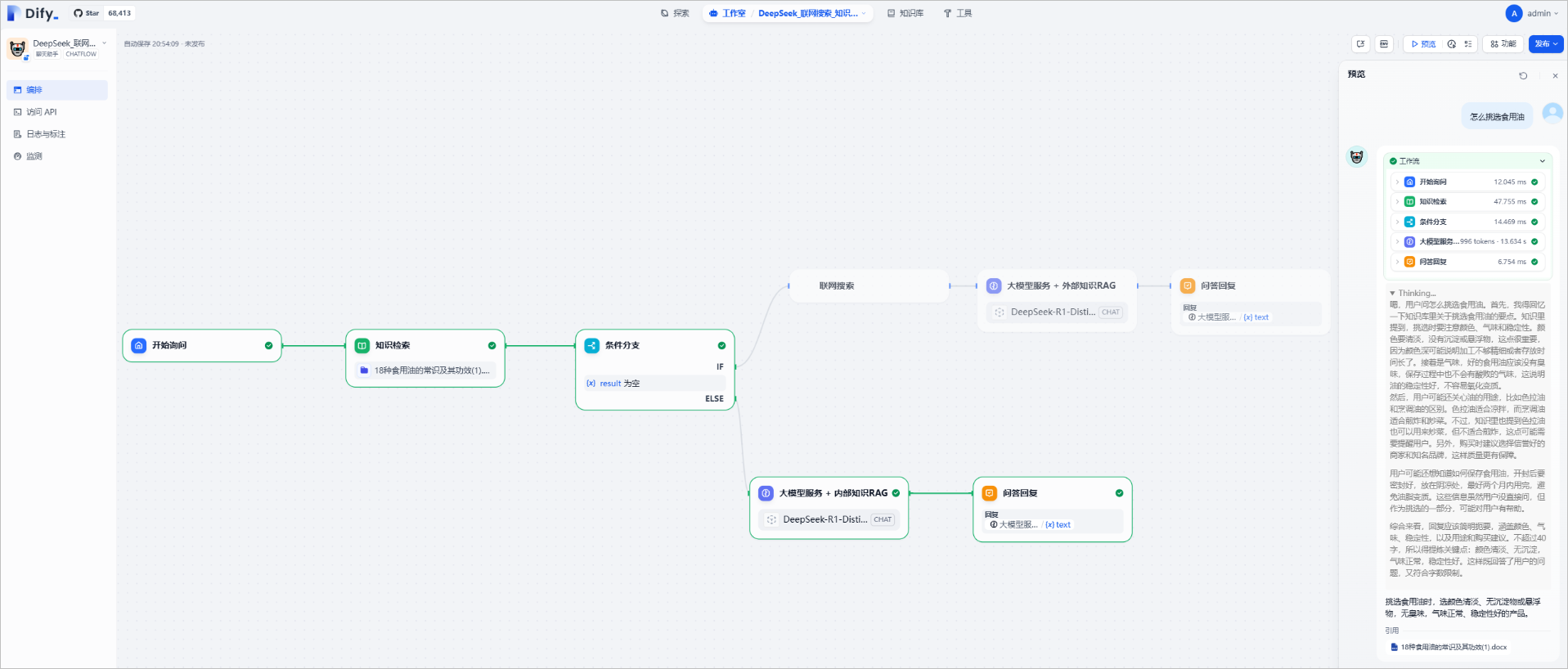Click the 开始询问 node home icon
Image resolution: width=1568 pixels, height=669 pixels.
point(139,346)
